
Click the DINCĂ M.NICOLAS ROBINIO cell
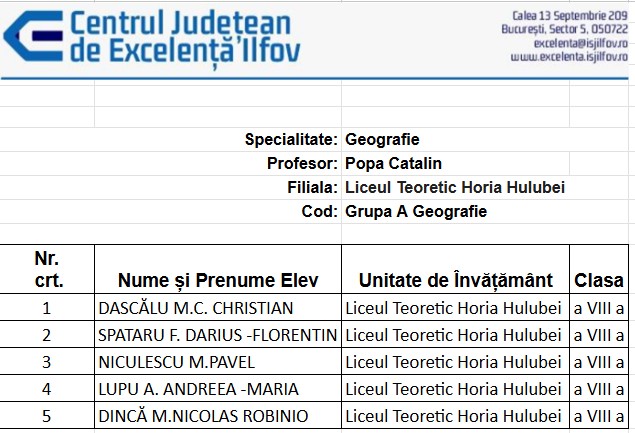(203, 416)
